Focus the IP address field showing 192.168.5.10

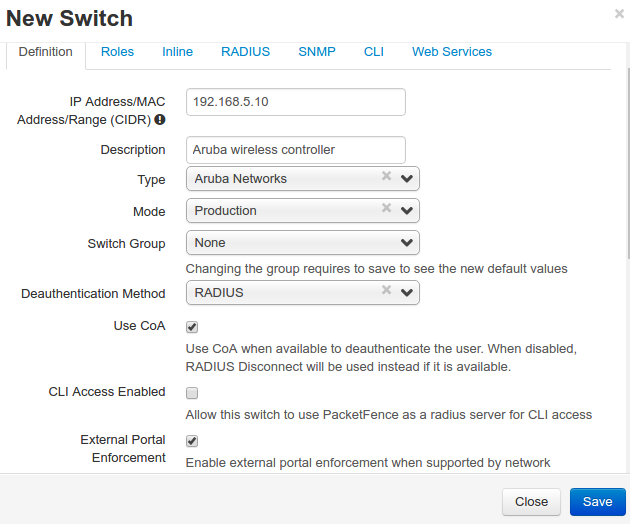click(x=296, y=102)
